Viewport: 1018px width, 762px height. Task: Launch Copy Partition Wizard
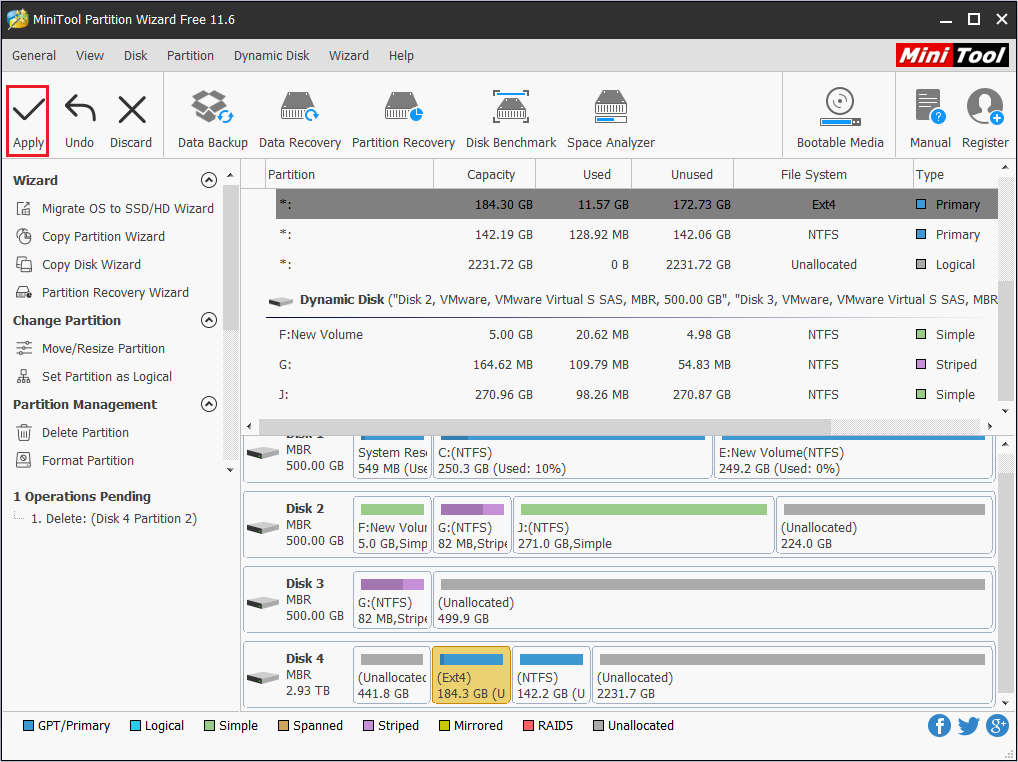tap(90, 236)
